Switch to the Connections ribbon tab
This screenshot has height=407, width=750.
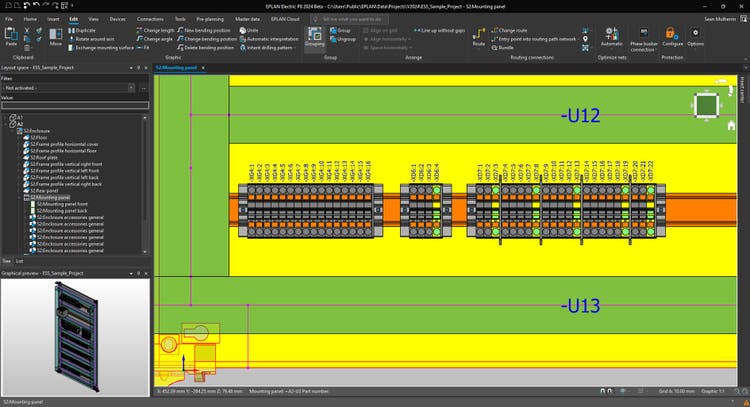pos(150,19)
